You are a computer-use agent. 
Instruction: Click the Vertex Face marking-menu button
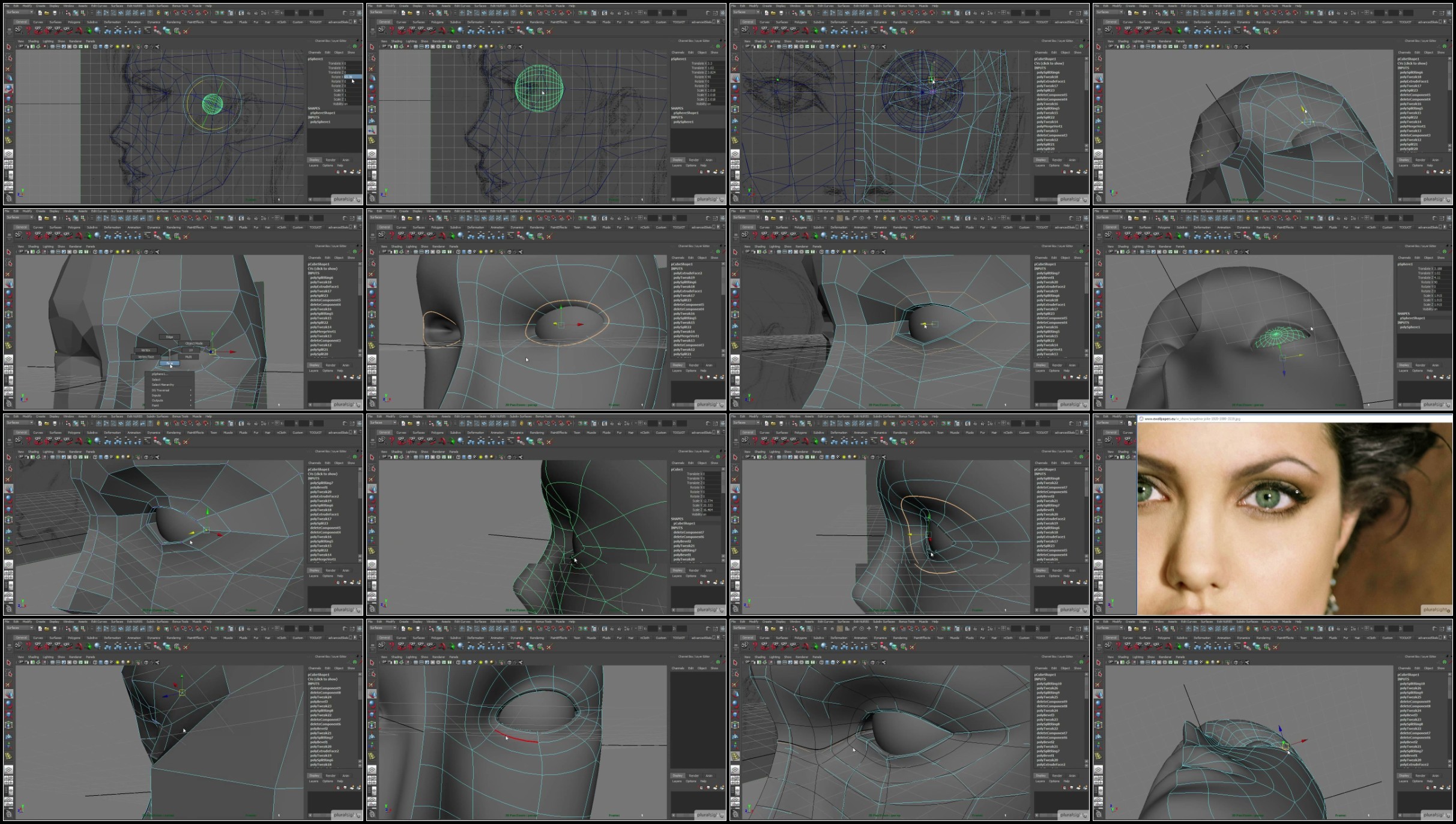click(x=146, y=357)
